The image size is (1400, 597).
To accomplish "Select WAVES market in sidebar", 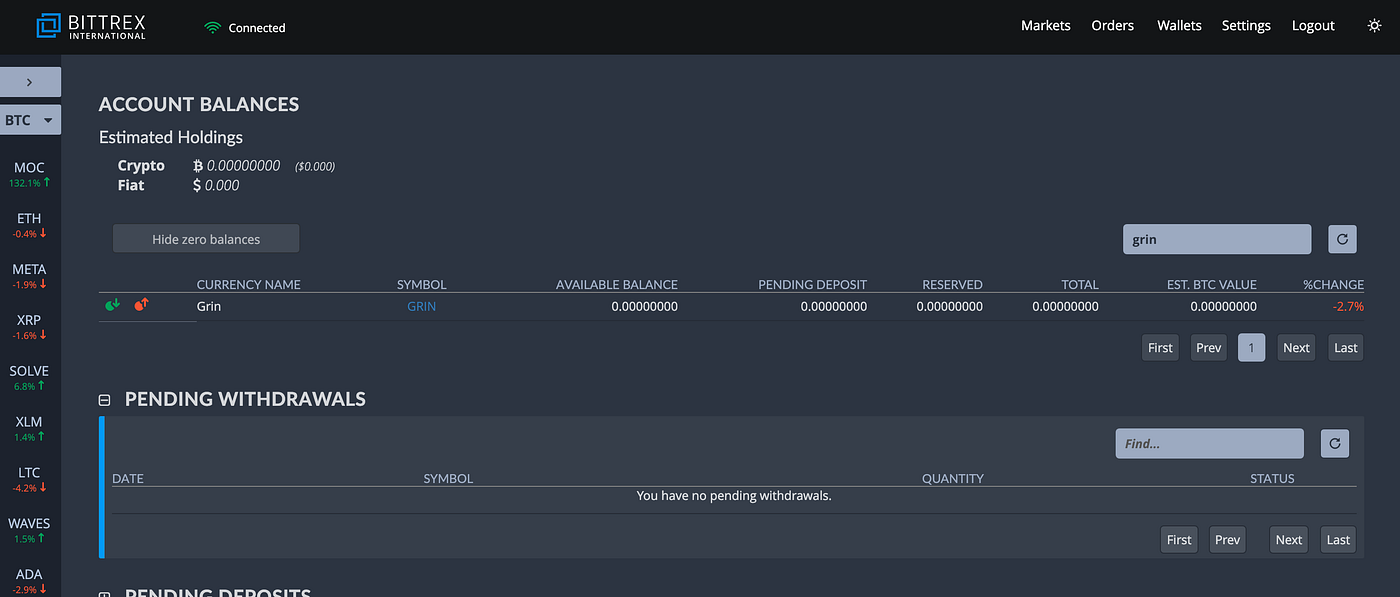I will 30,530.
